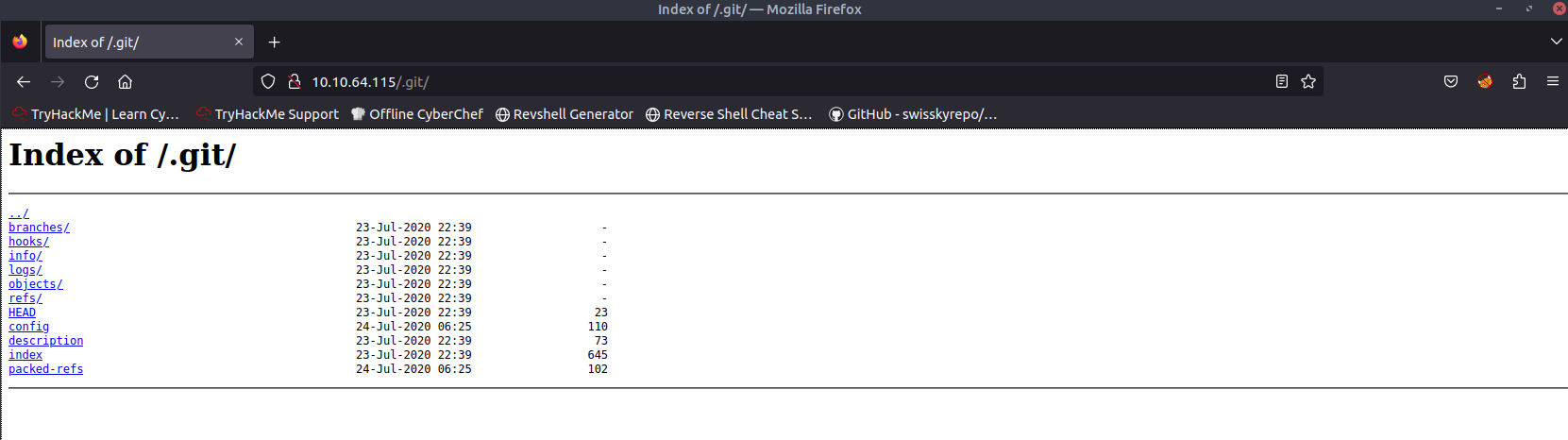Close the Firefox window
Image resolution: width=1568 pixels, height=440 pixels.
pyautogui.click(x=1560, y=8)
